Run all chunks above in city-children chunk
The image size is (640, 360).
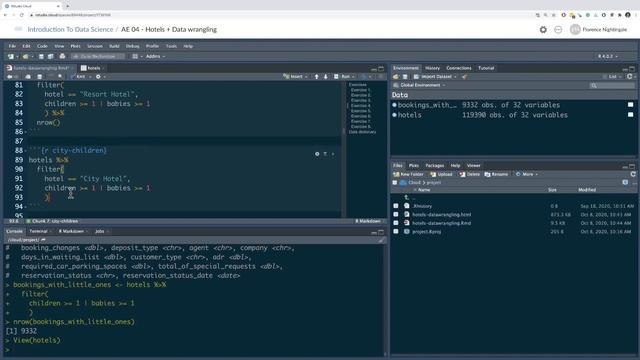coord(325,154)
